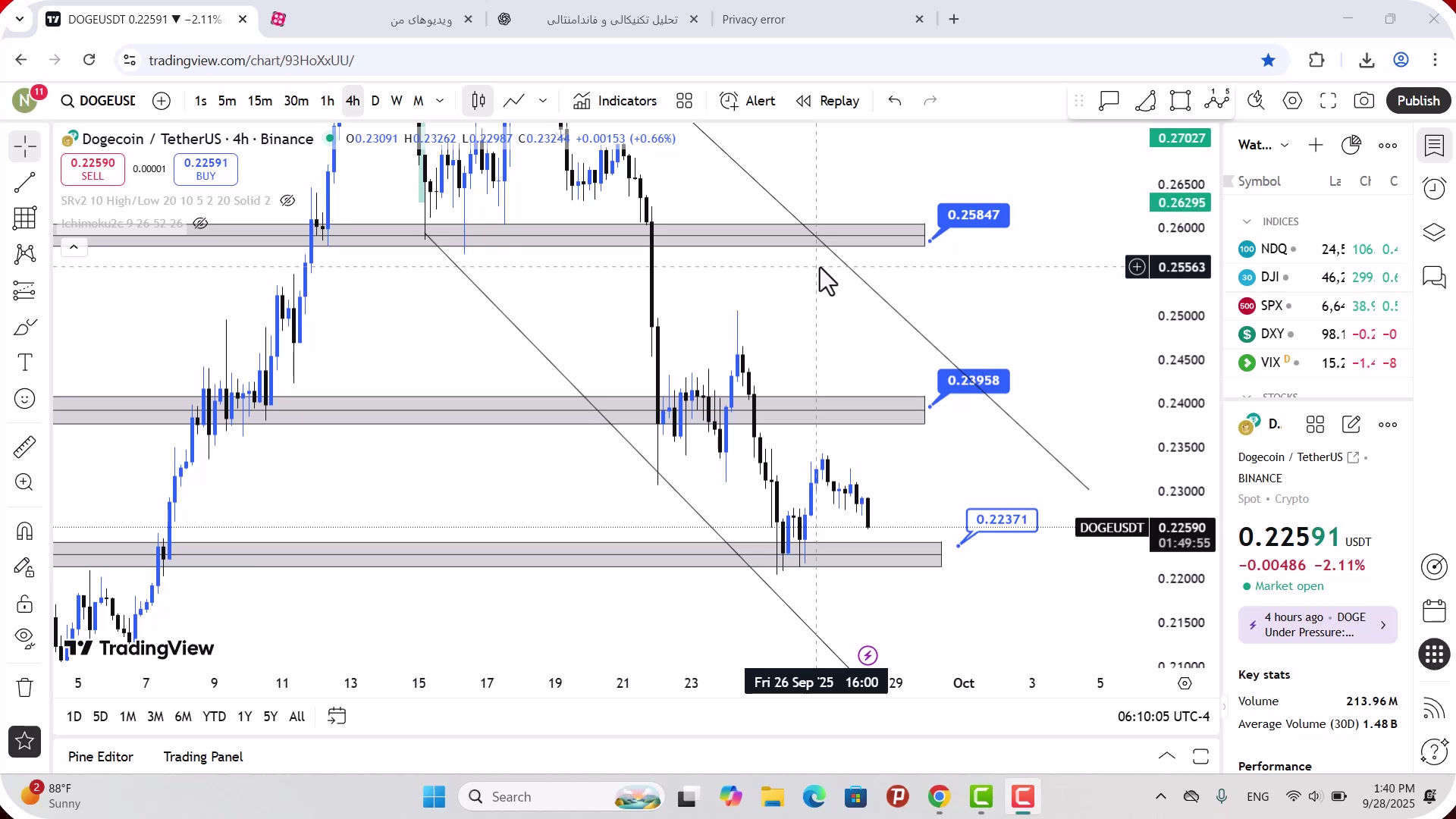Open the candlestick chart type selector
The width and height of the screenshot is (1456, 819).
click(x=479, y=101)
